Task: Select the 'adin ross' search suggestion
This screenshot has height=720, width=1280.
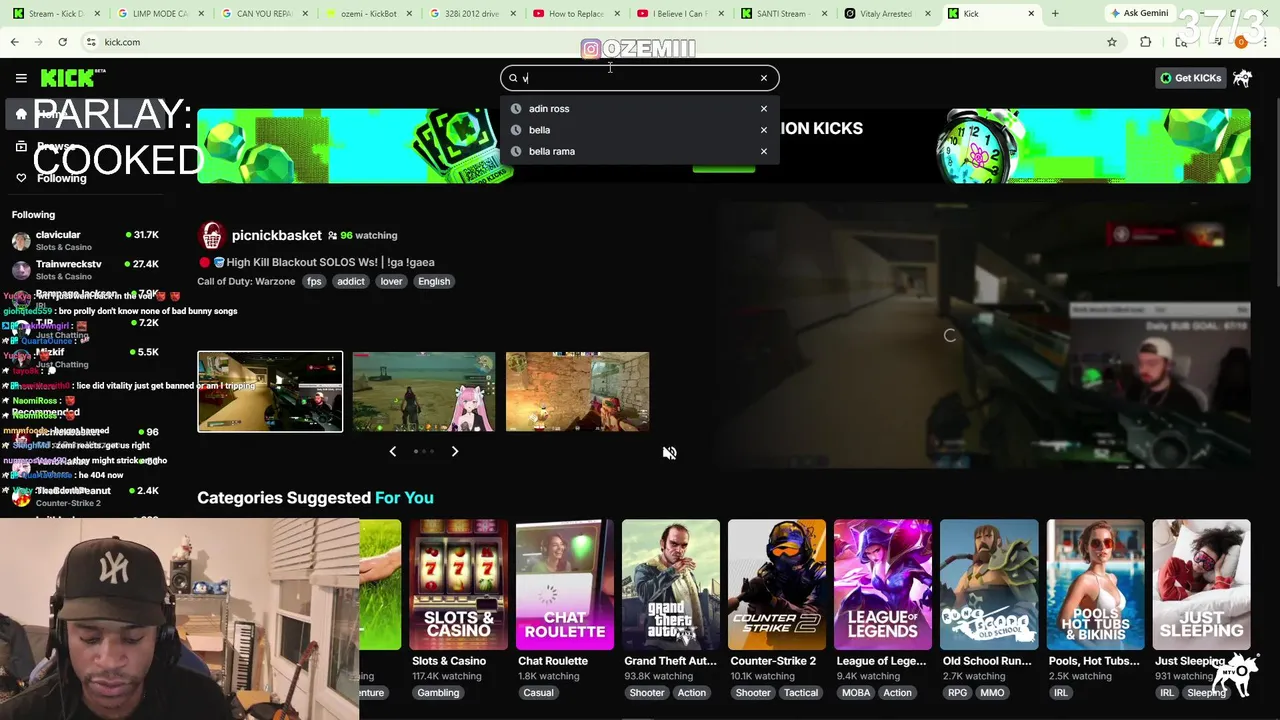Action: pos(549,109)
